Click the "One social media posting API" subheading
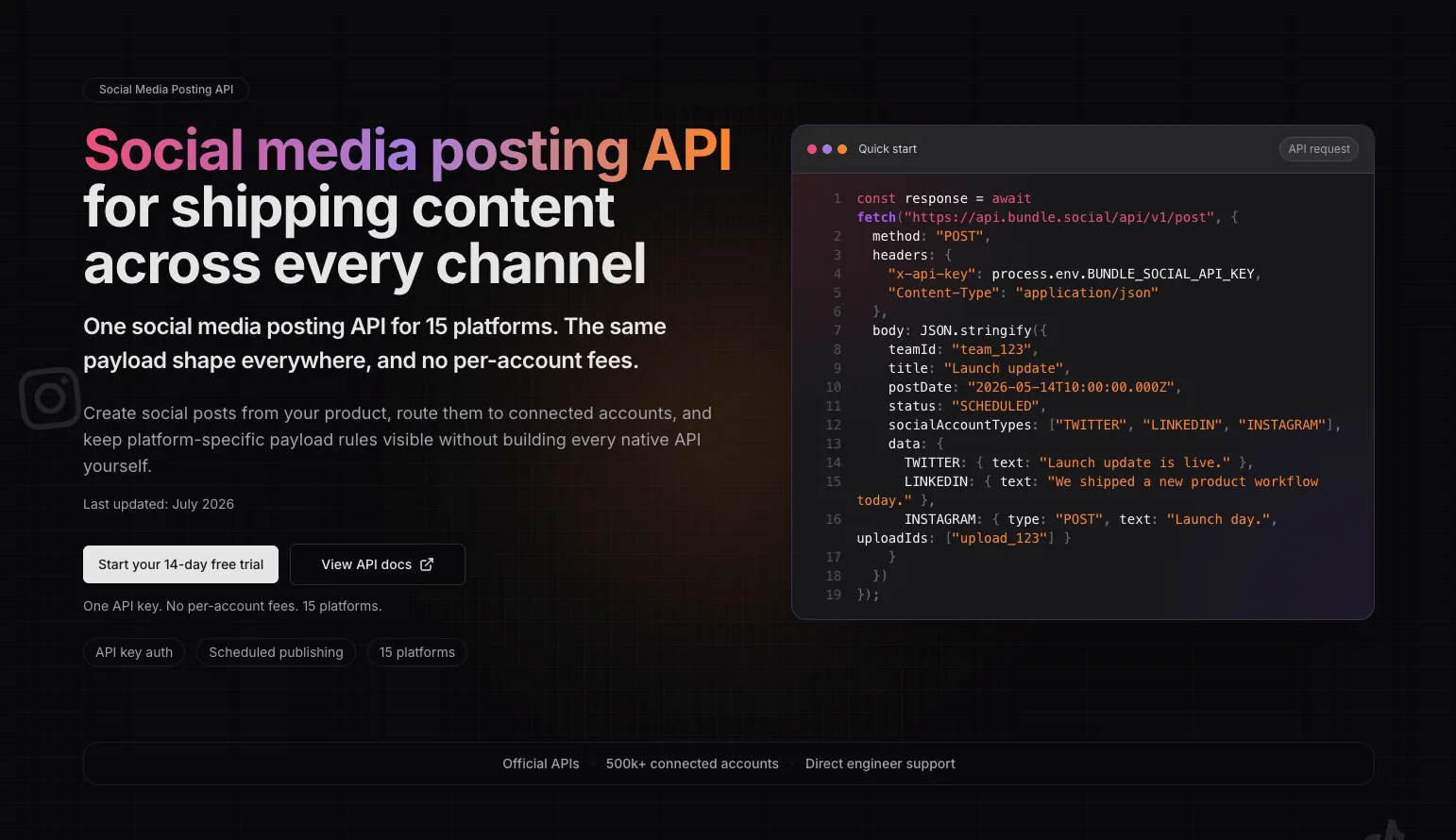 point(375,344)
